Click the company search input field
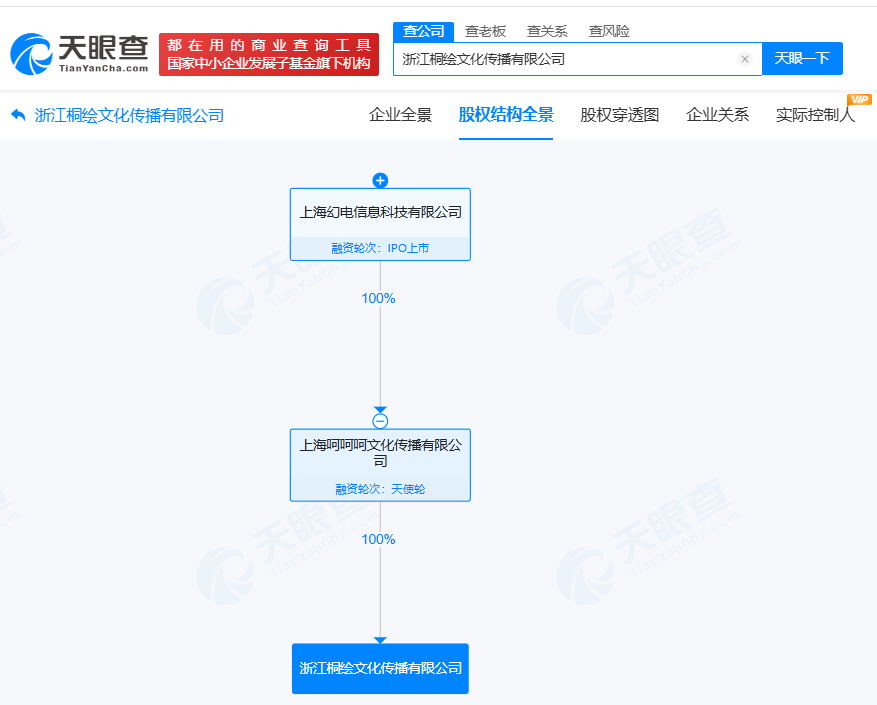 (565, 59)
